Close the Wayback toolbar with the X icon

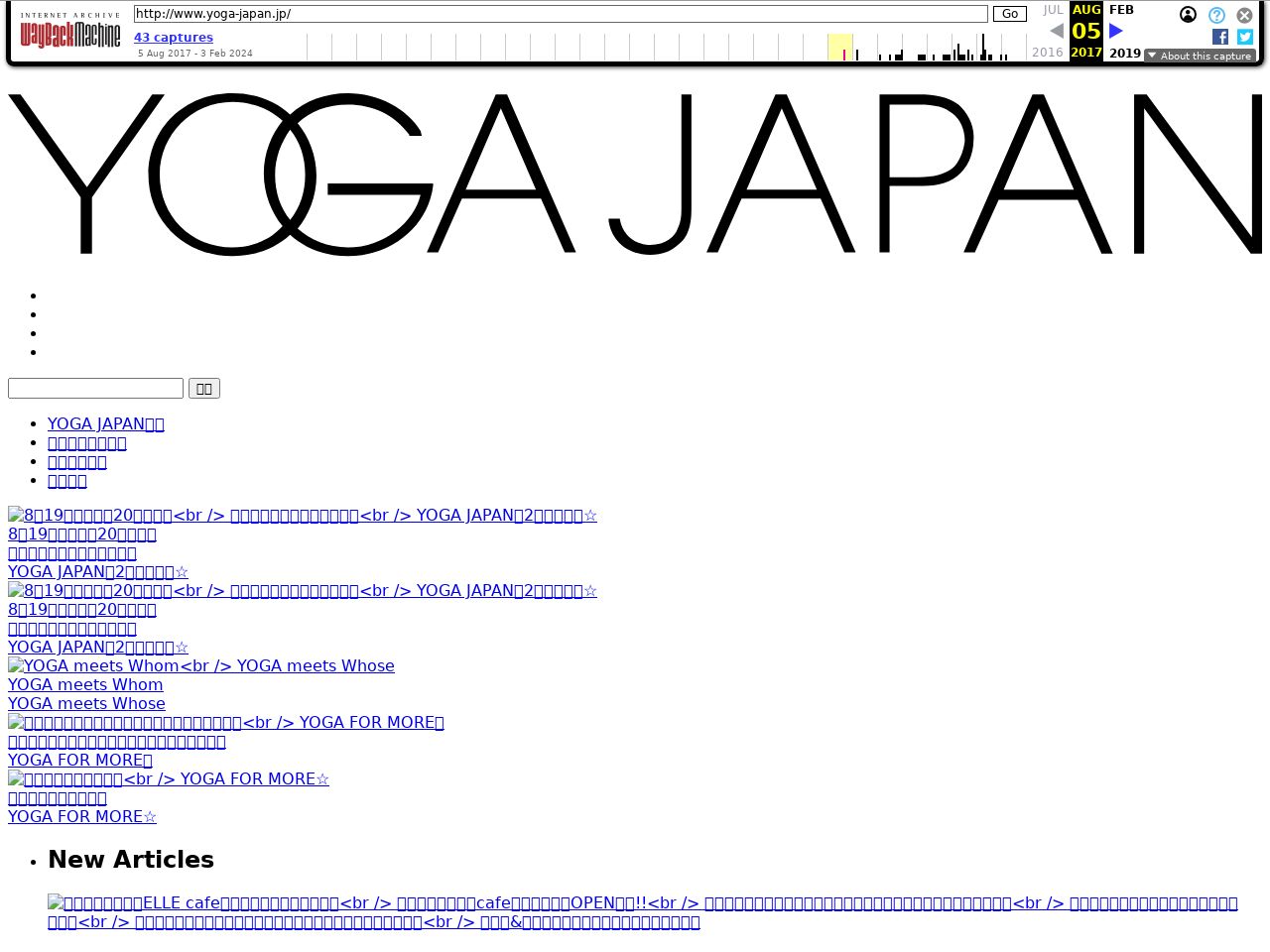[1244, 15]
